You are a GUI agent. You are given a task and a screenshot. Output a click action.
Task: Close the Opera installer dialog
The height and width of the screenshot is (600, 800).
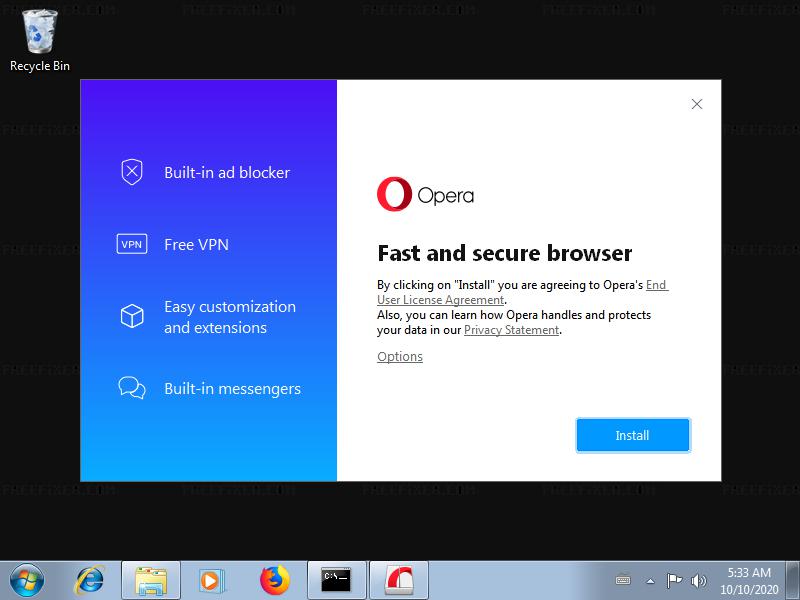click(x=697, y=104)
